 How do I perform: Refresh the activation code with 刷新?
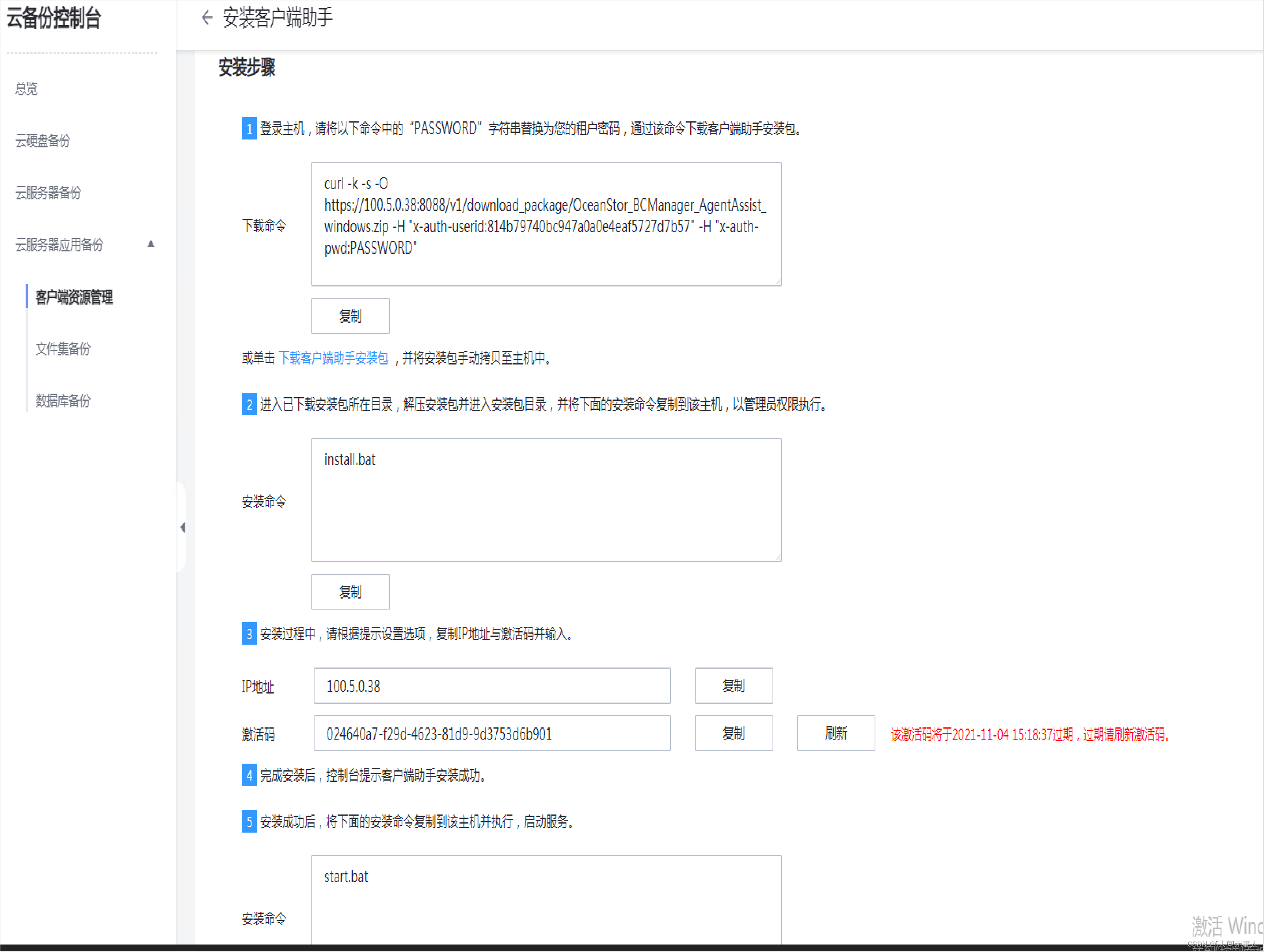[x=836, y=733]
